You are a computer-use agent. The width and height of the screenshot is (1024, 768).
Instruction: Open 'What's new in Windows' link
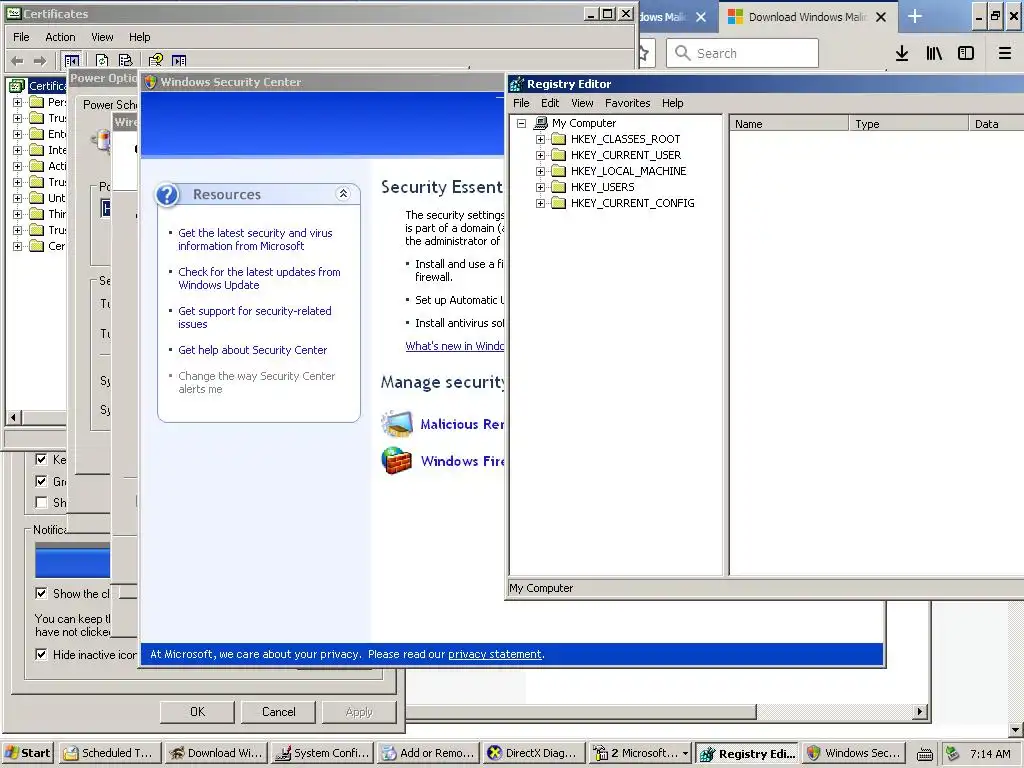click(x=455, y=346)
